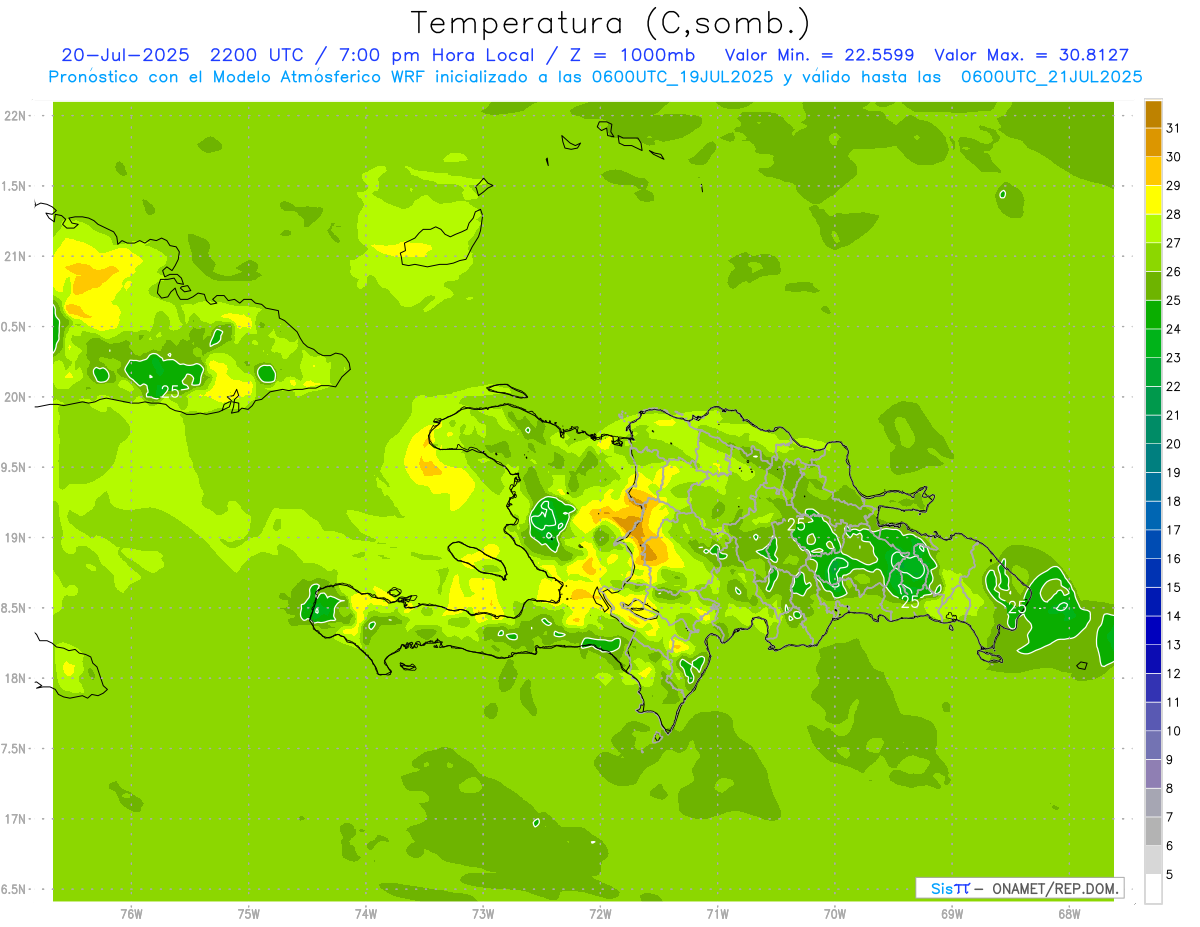Click the blue legend swatch between 15 and 16
This screenshot has height=927, width=1200.
coord(1153,573)
